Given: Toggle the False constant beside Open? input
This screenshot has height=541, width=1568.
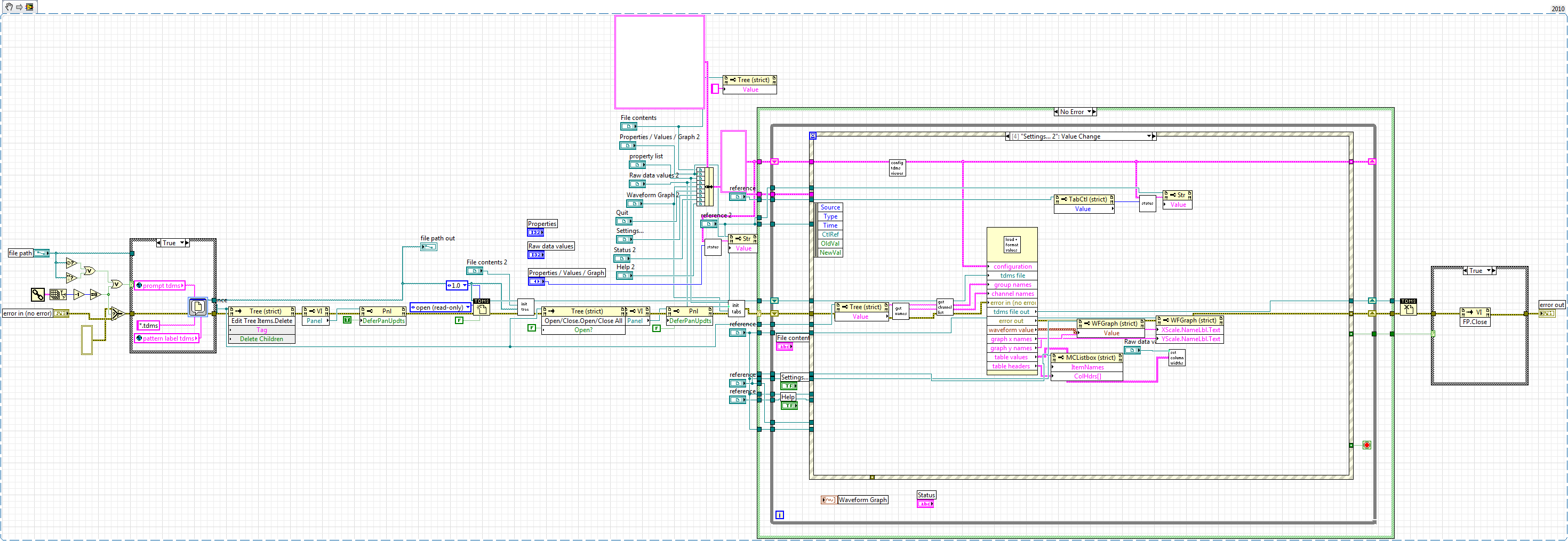Looking at the screenshot, I should pos(531,327).
